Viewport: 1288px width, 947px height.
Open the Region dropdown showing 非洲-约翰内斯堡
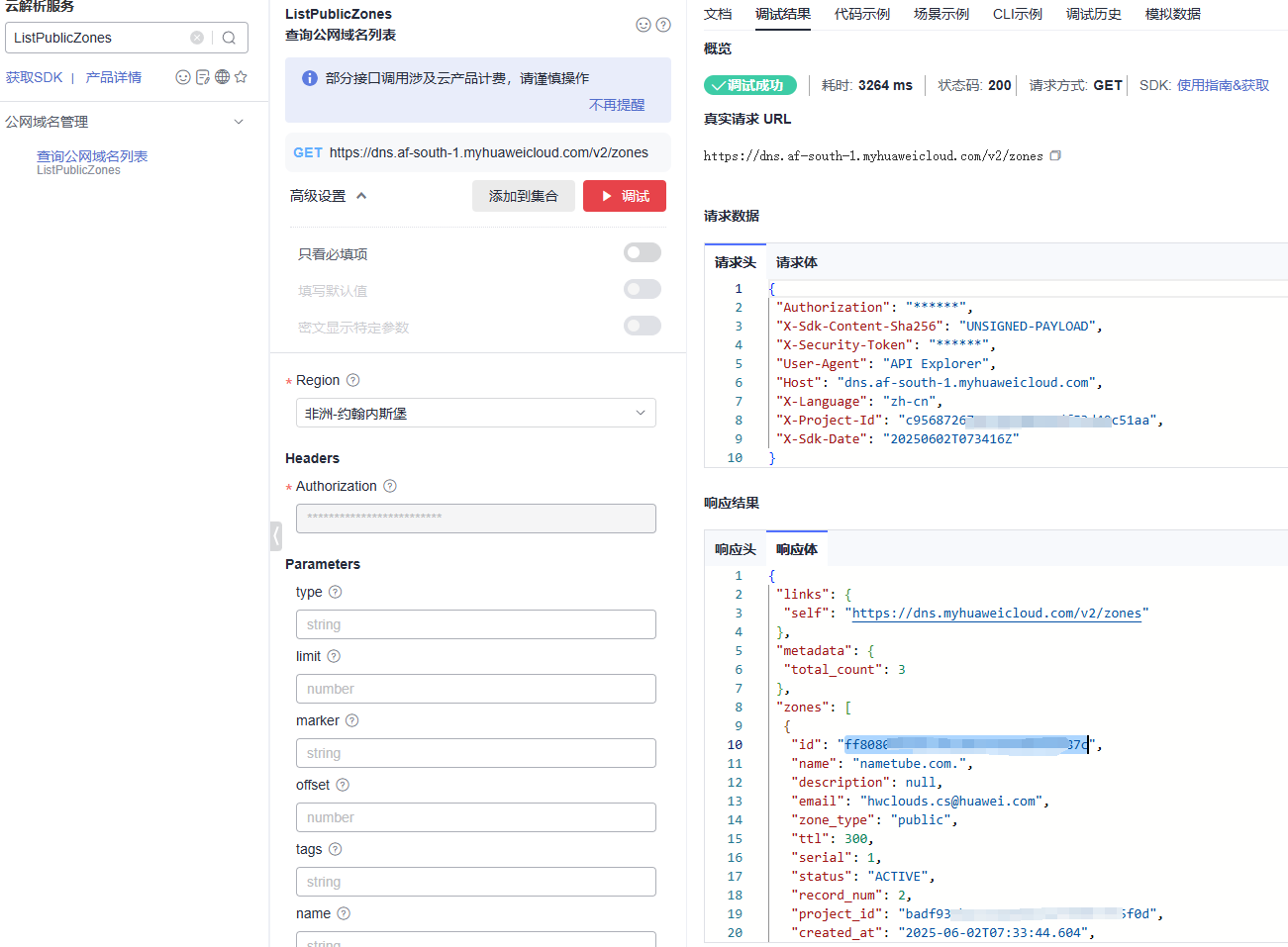[x=475, y=413]
